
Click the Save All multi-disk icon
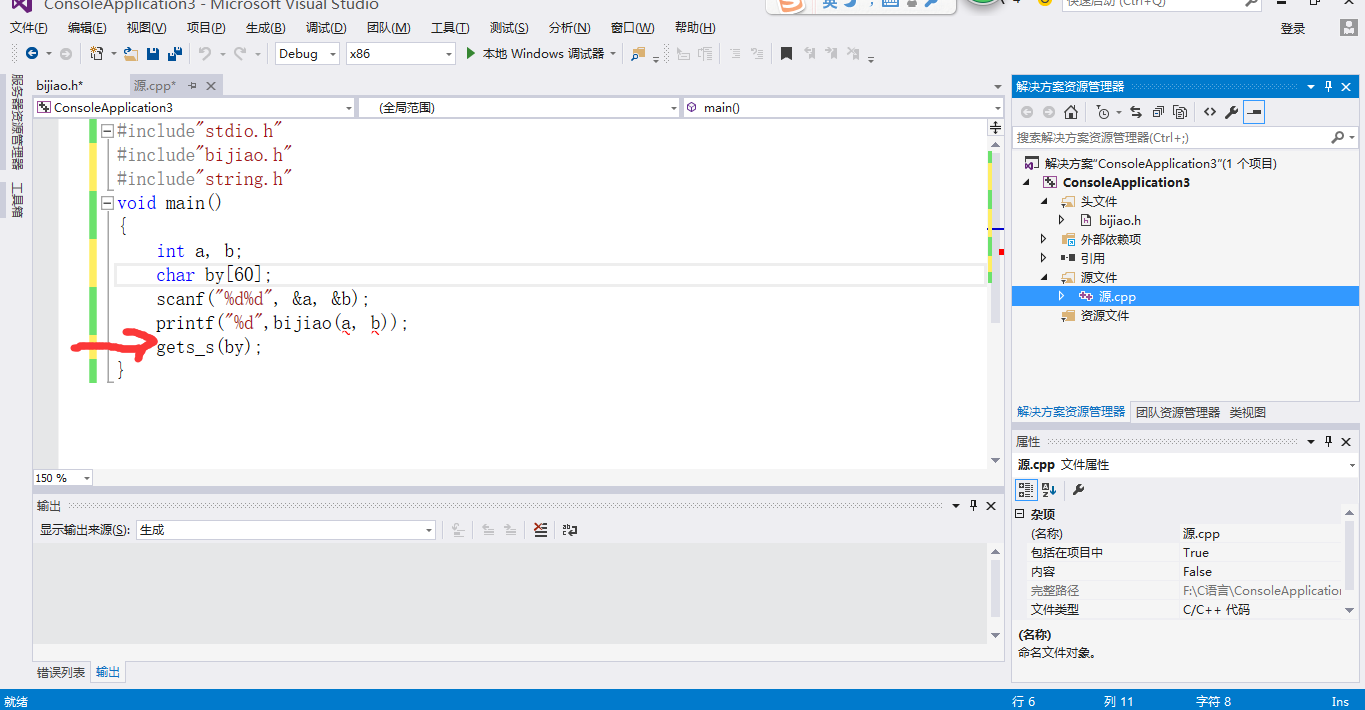175,54
